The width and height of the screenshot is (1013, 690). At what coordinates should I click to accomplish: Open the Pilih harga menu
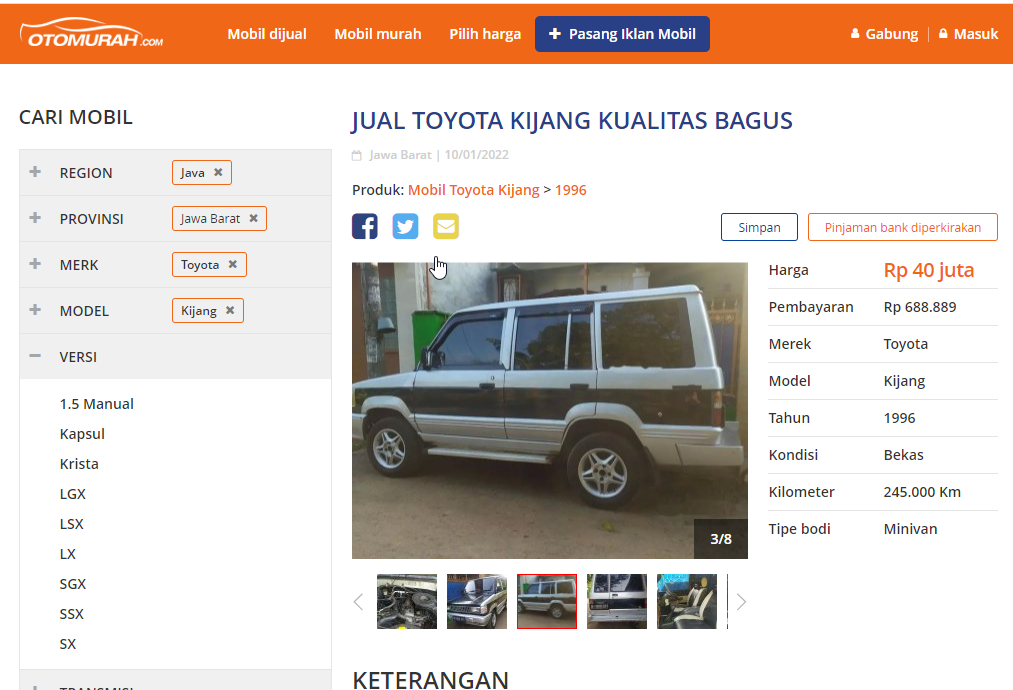(x=485, y=34)
